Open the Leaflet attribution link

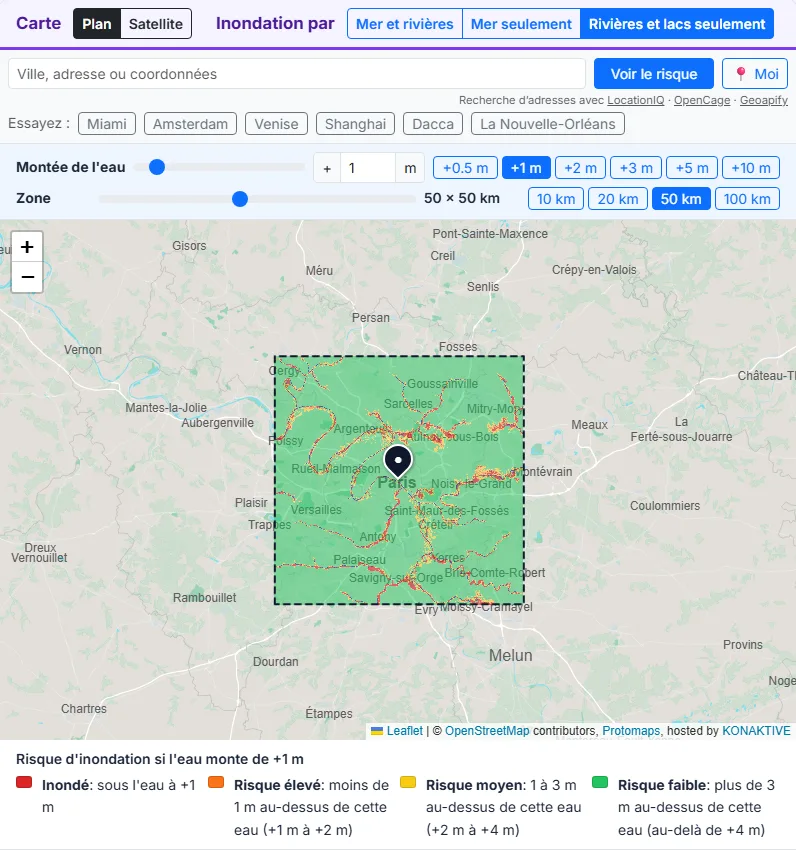click(404, 730)
